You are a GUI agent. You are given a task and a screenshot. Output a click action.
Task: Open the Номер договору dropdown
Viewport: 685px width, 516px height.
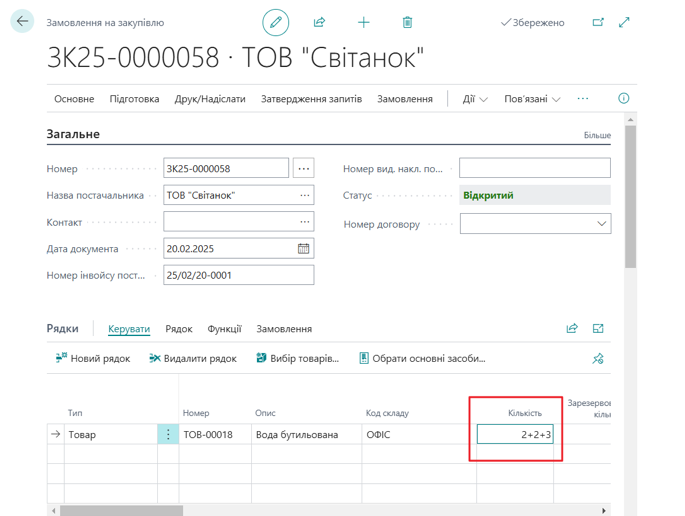coord(602,224)
